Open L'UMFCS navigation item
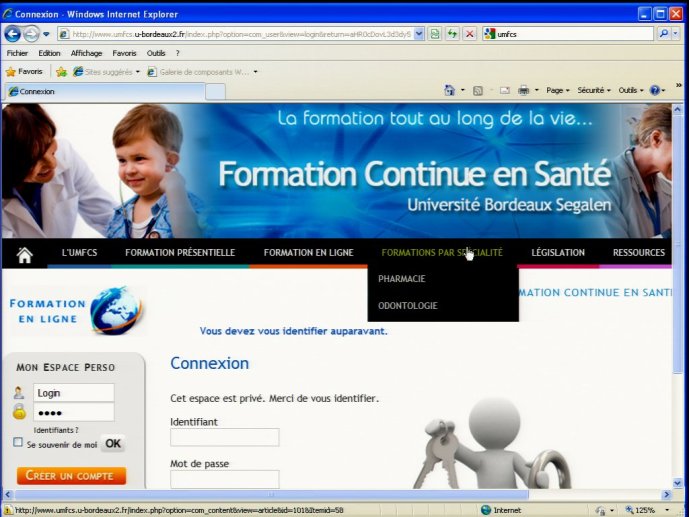Image resolution: width=689 pixels, height=517 pixels. click(x=80, y=253)
